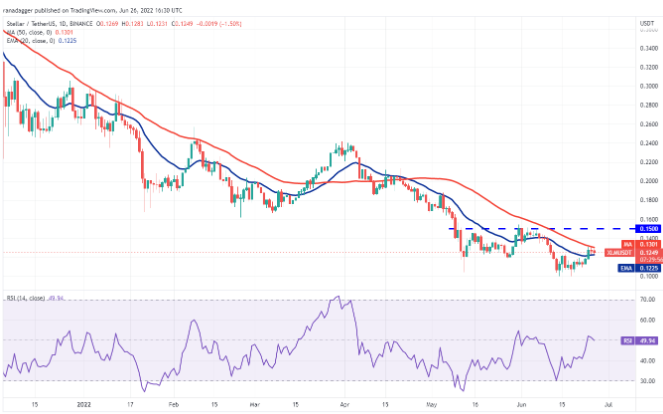Click the blue EMA 0.1225 axis tag
The height and width of the screenshot is (414, 663).
[639, 268]
